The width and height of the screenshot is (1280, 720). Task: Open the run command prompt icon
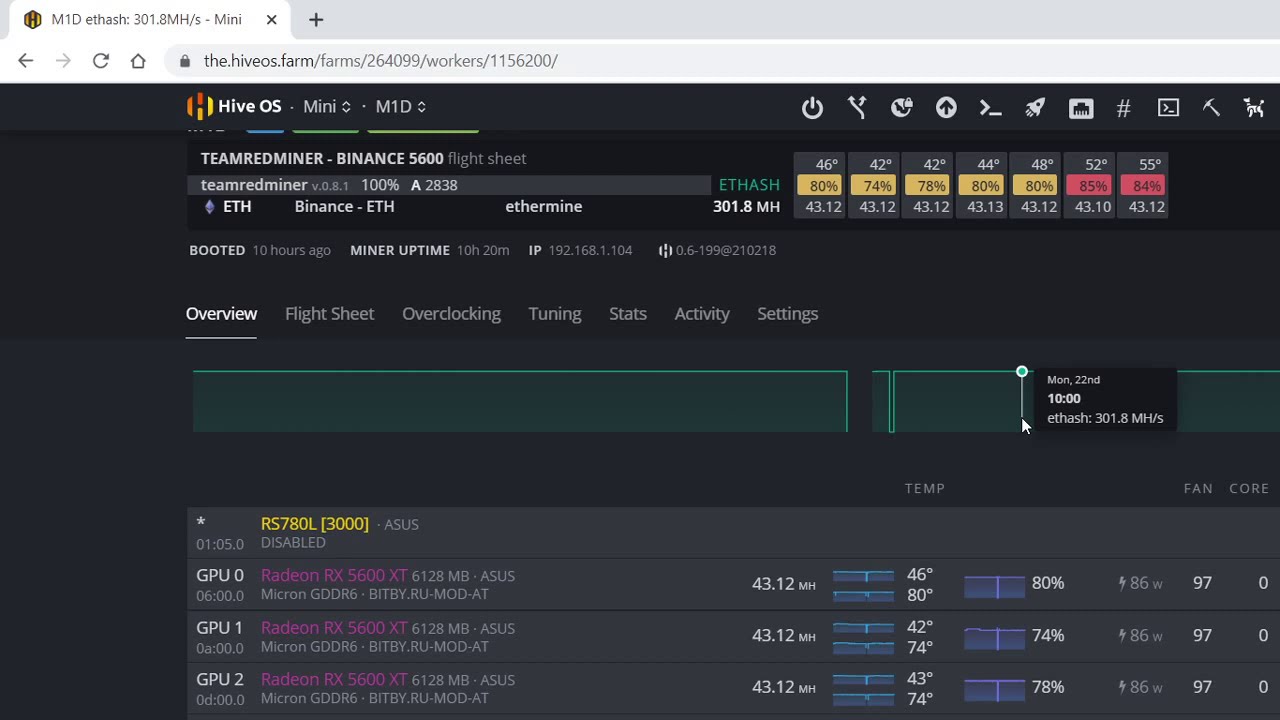point(990,108)
